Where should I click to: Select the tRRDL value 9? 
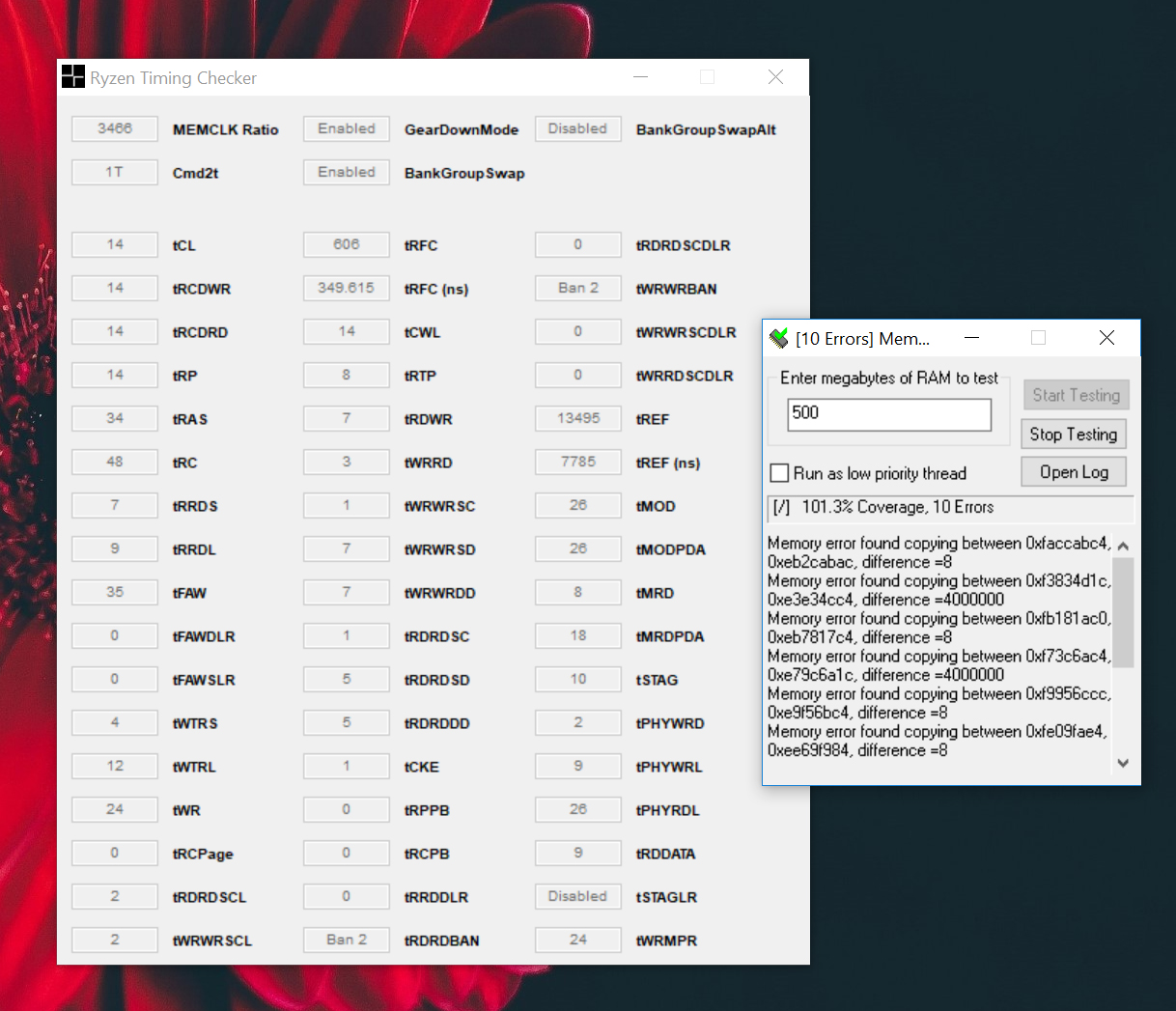(115, 548)
